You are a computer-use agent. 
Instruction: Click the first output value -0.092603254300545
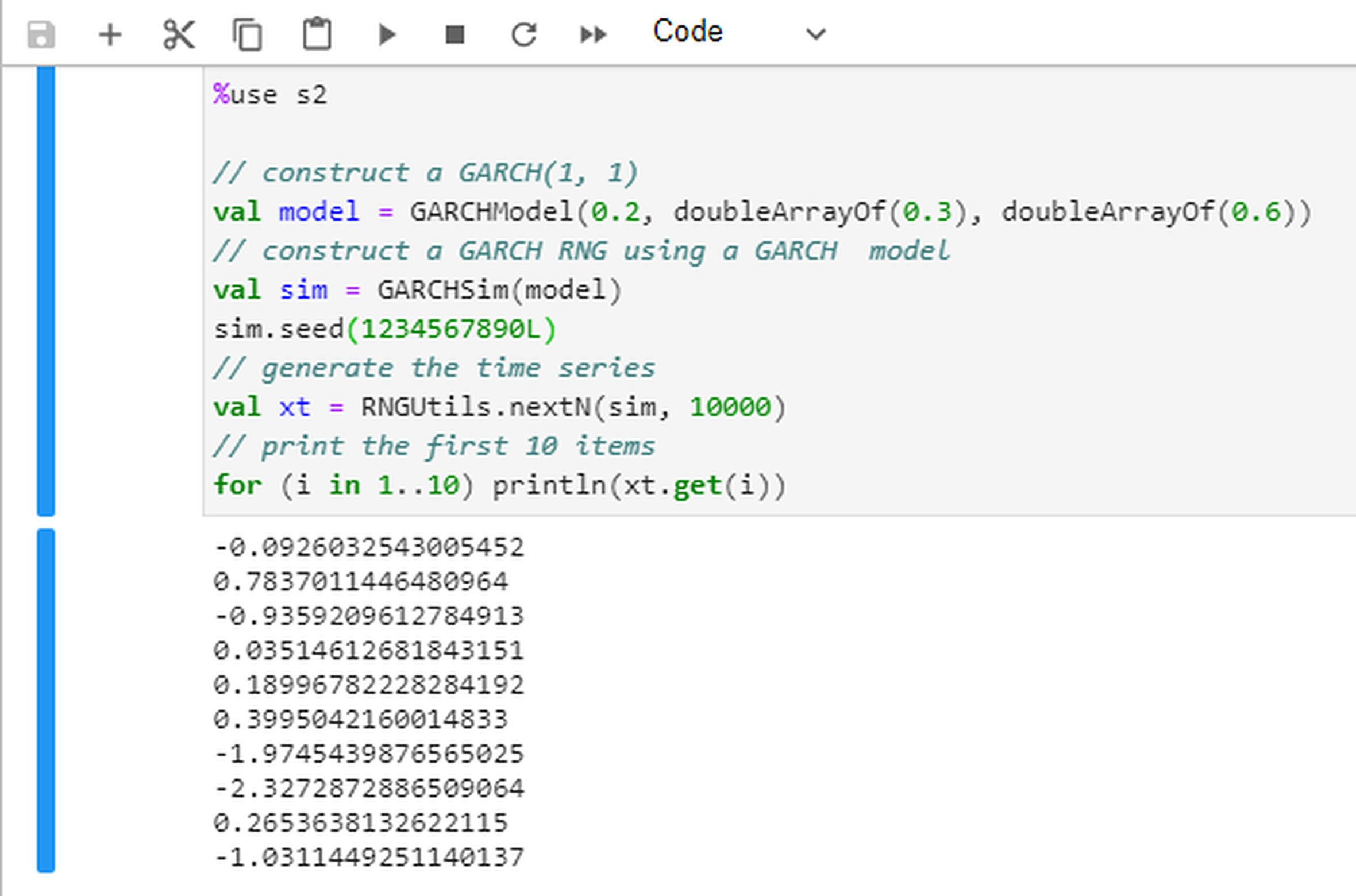coord(369,547)
